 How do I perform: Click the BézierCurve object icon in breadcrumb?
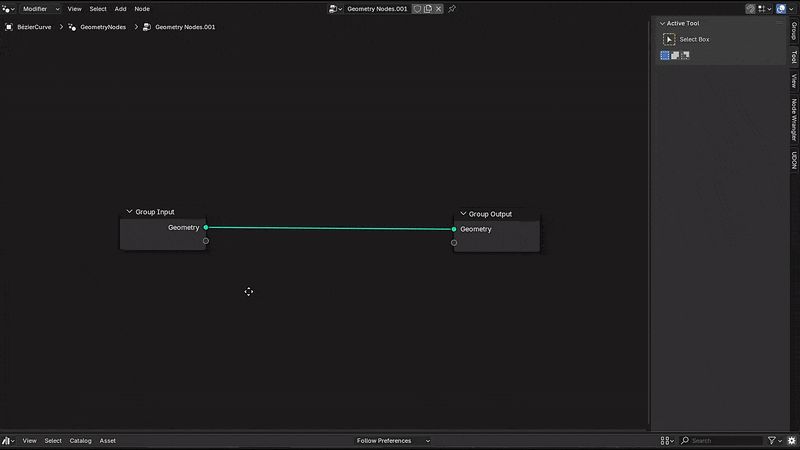[x=9, y=27]
